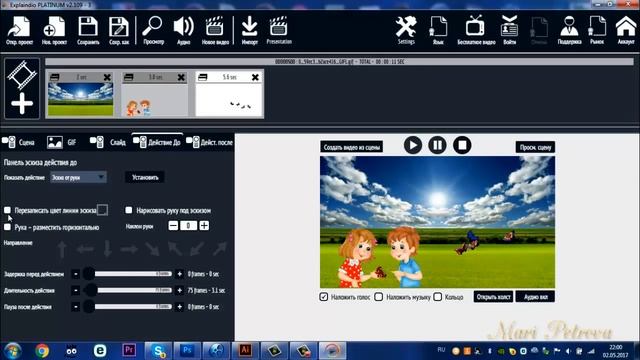640x360 pixels.
Task: Click Новое видео clapperboard icon
Action: click(215, 30)
